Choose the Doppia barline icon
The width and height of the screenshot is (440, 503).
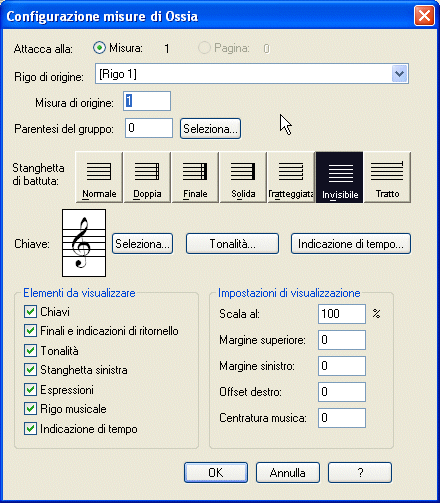(x=147, y=177)
